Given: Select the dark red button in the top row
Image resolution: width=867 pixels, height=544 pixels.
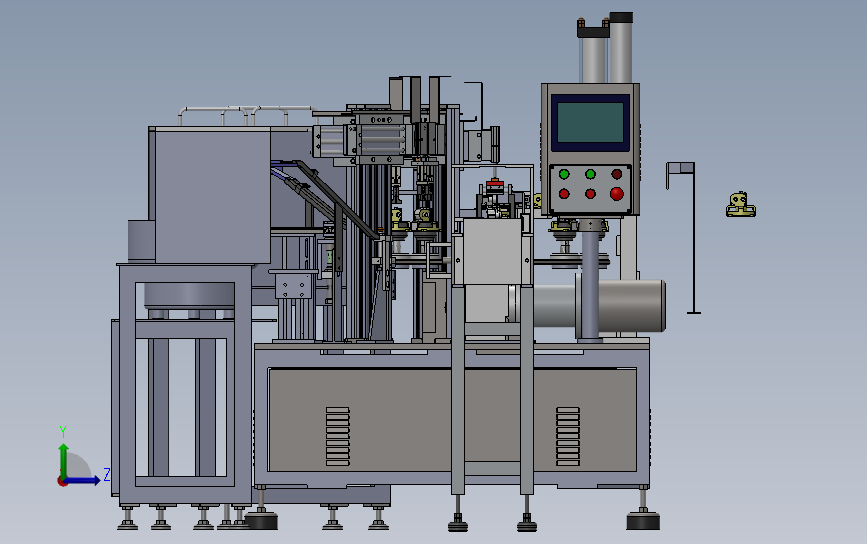Looking at the screenshot, I should point(617,174).
